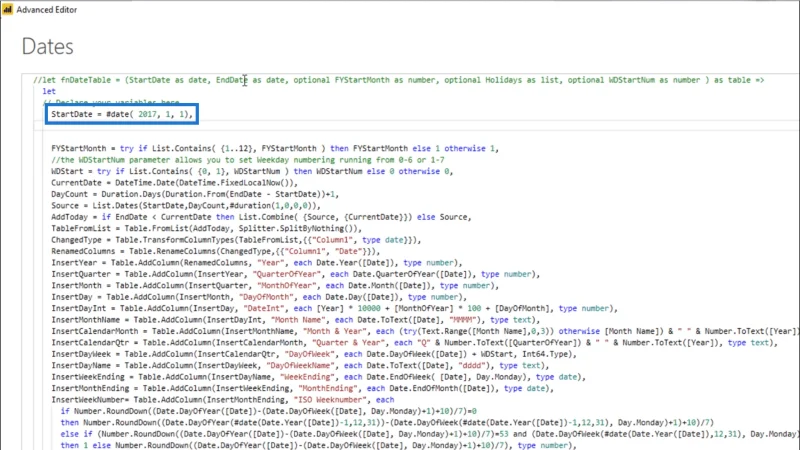The image size is (800, 450).
Task: Place cursor on InsertMonthName line
Action: [x=295, y=320]
